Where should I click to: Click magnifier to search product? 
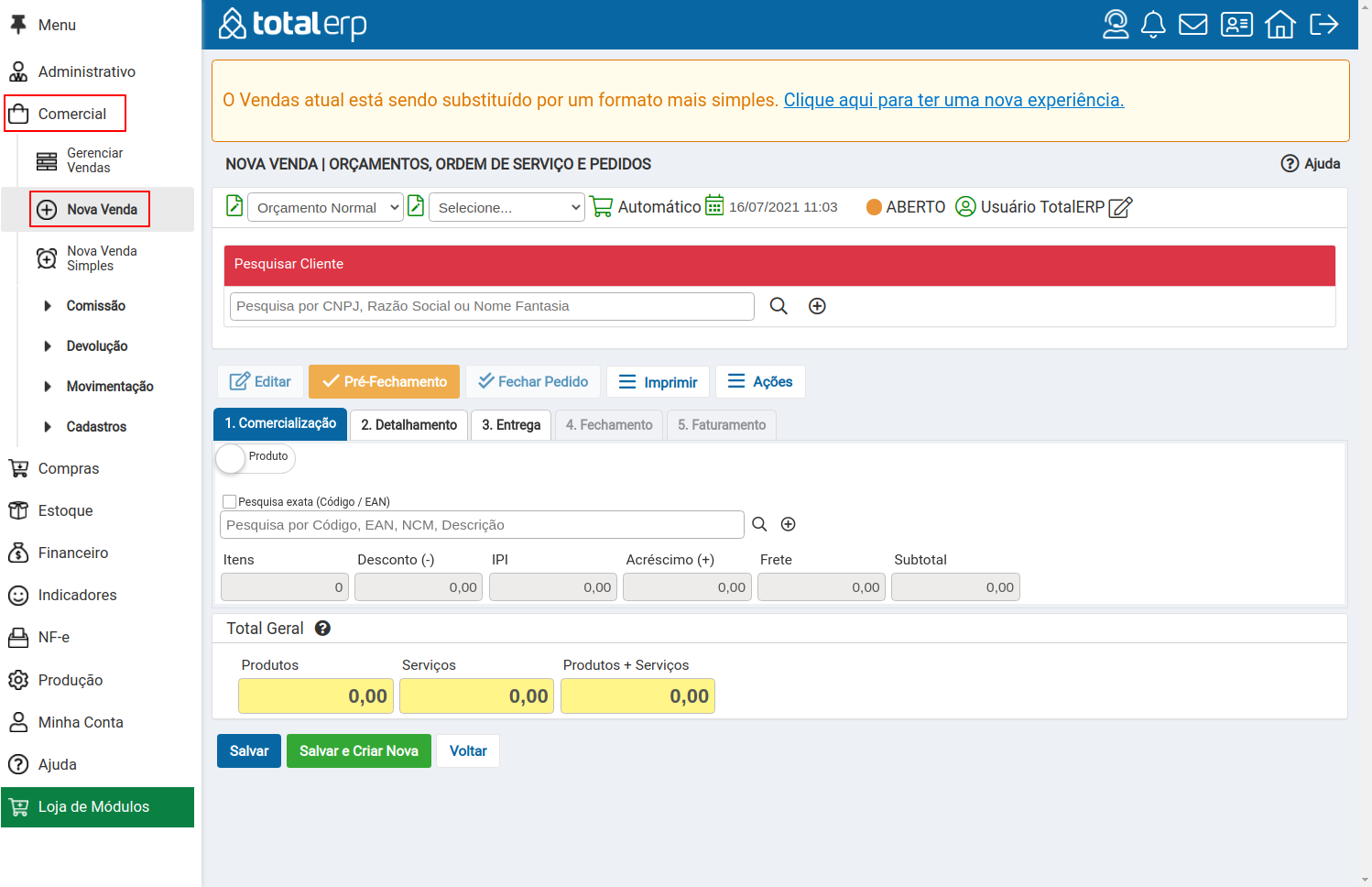point(759,524)
